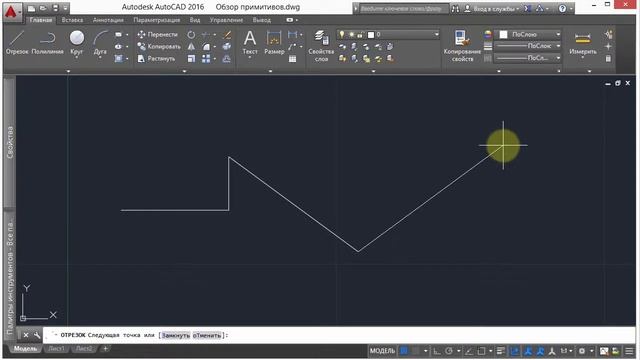
Task: Open the Вставка ribbon tab
Action: pos(72,20)
